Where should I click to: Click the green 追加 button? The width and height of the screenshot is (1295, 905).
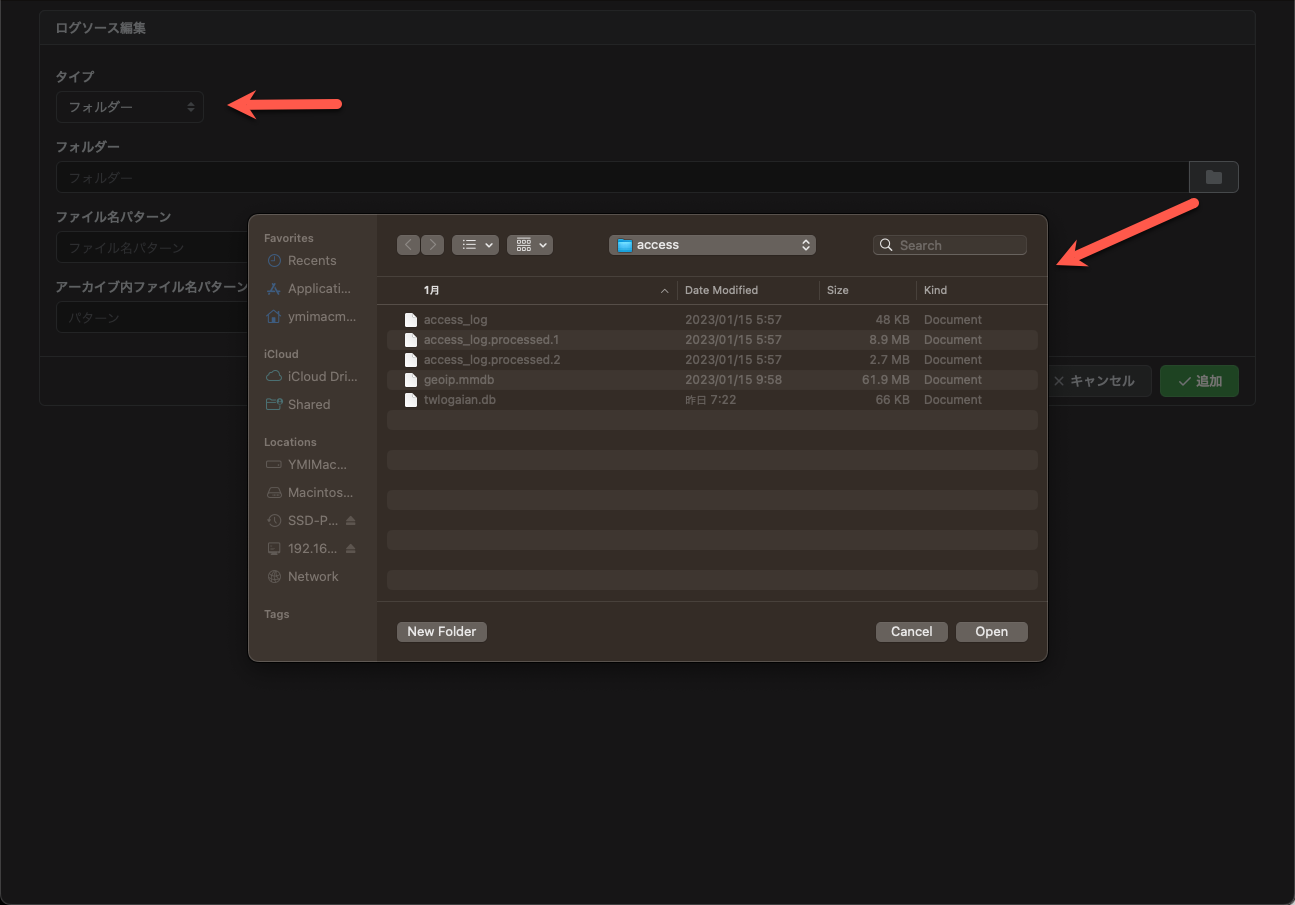click(1199, 381)
